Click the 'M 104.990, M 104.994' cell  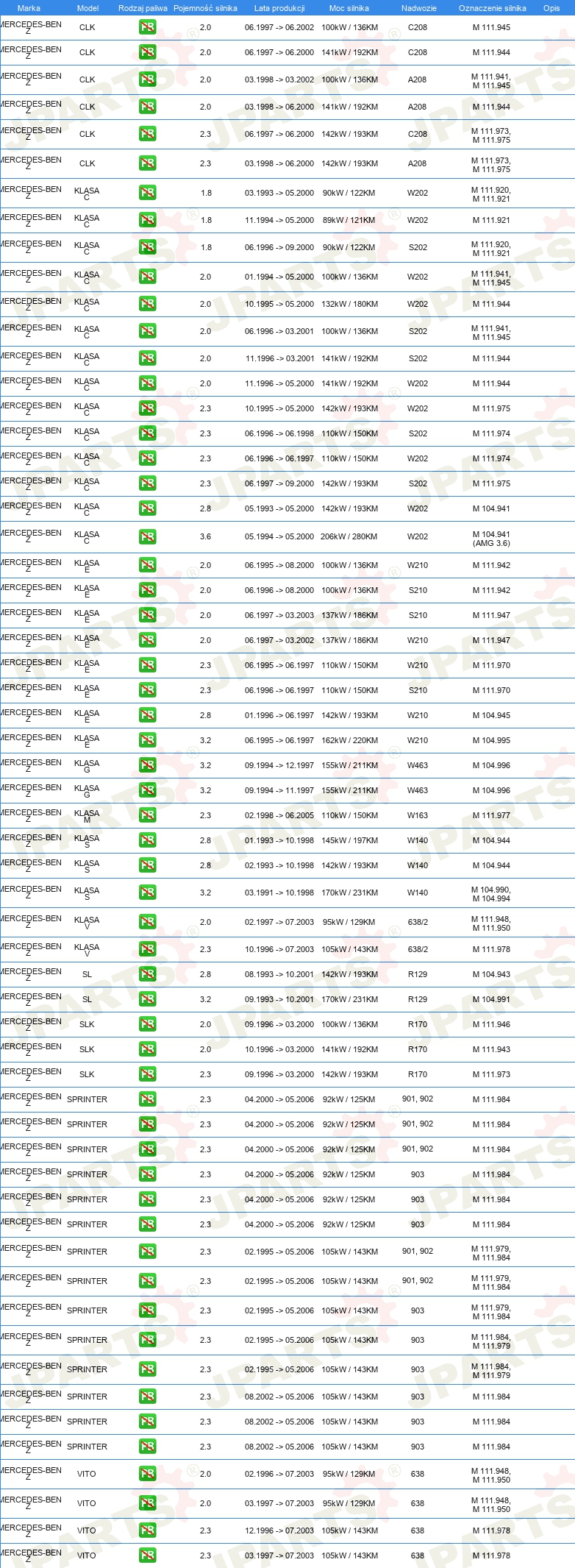491,894
